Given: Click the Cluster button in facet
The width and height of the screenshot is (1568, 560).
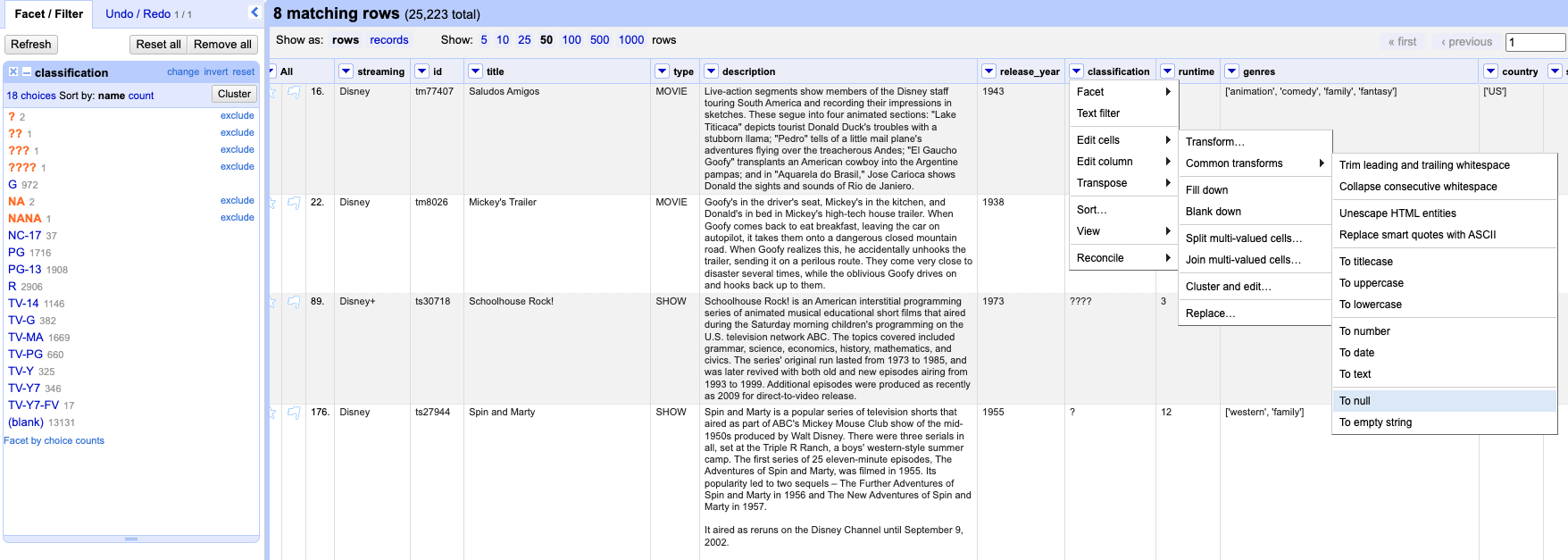Looking at the screenshot, I should pos(234,94).
